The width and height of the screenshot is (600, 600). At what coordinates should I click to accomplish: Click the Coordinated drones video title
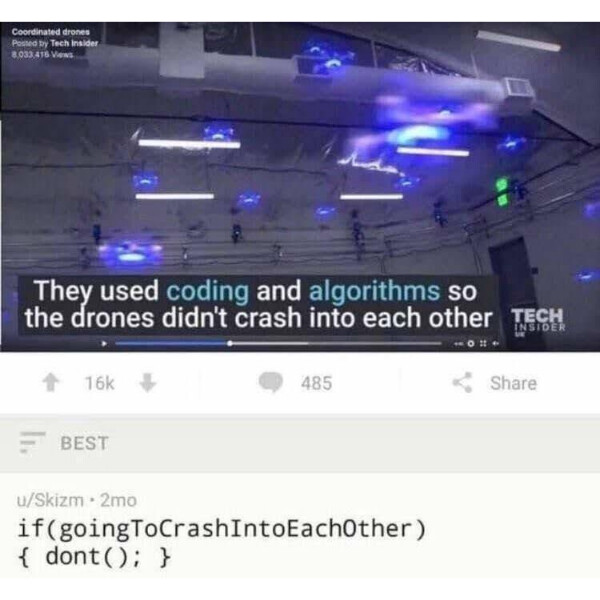(x=51, y=32)
